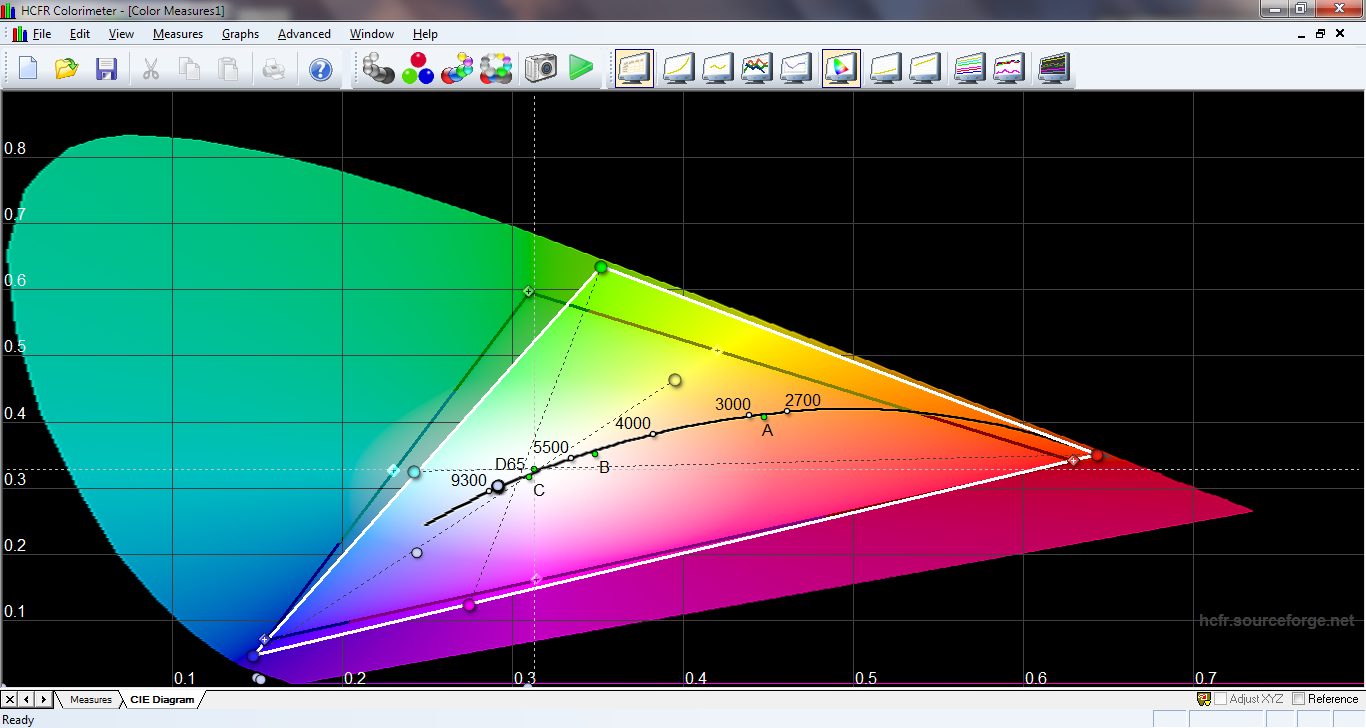
Task: Switch to the Measures tab
Action: (x=90, y=699)
